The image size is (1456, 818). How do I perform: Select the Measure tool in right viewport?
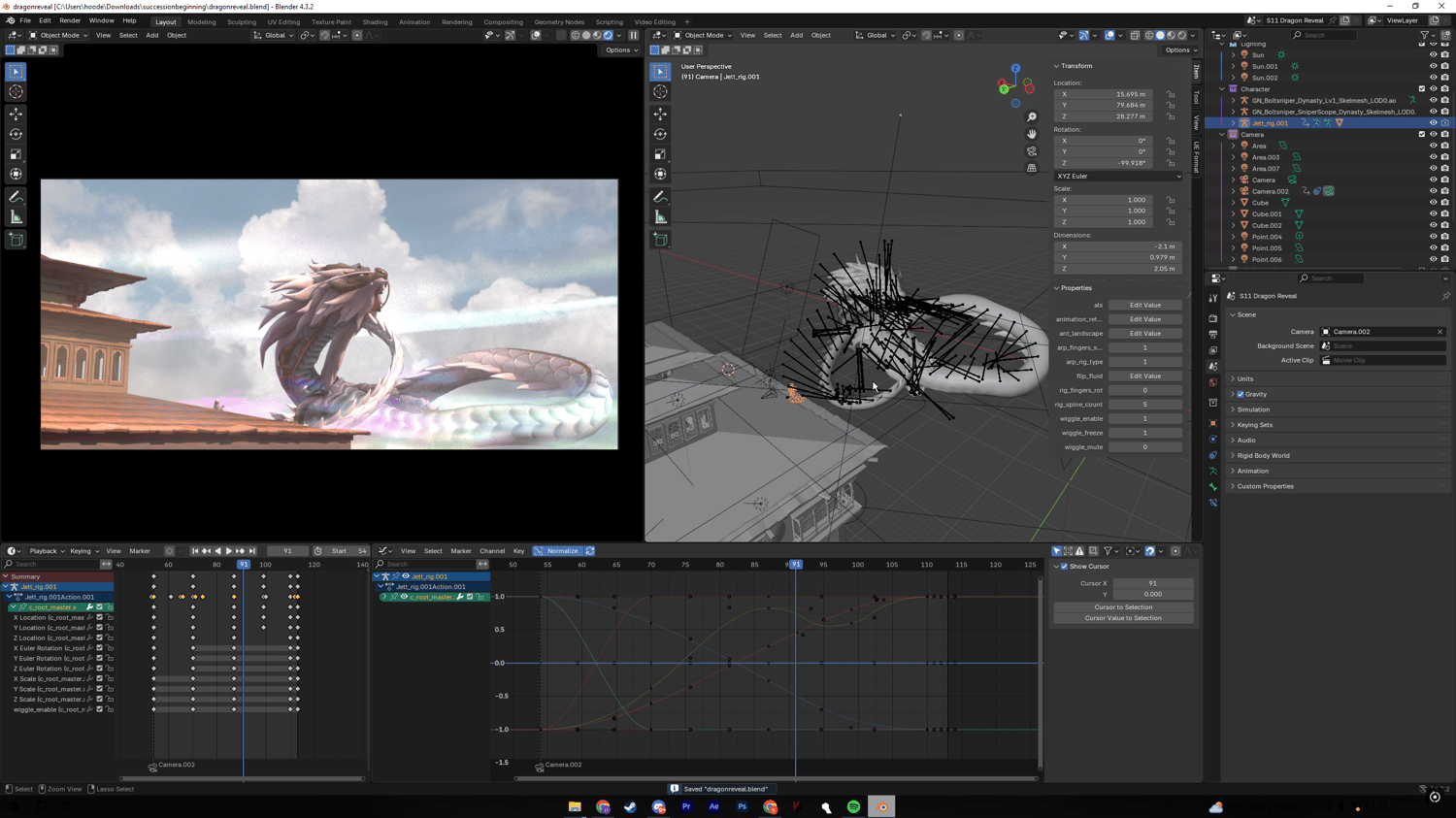(x=660, y=217)
